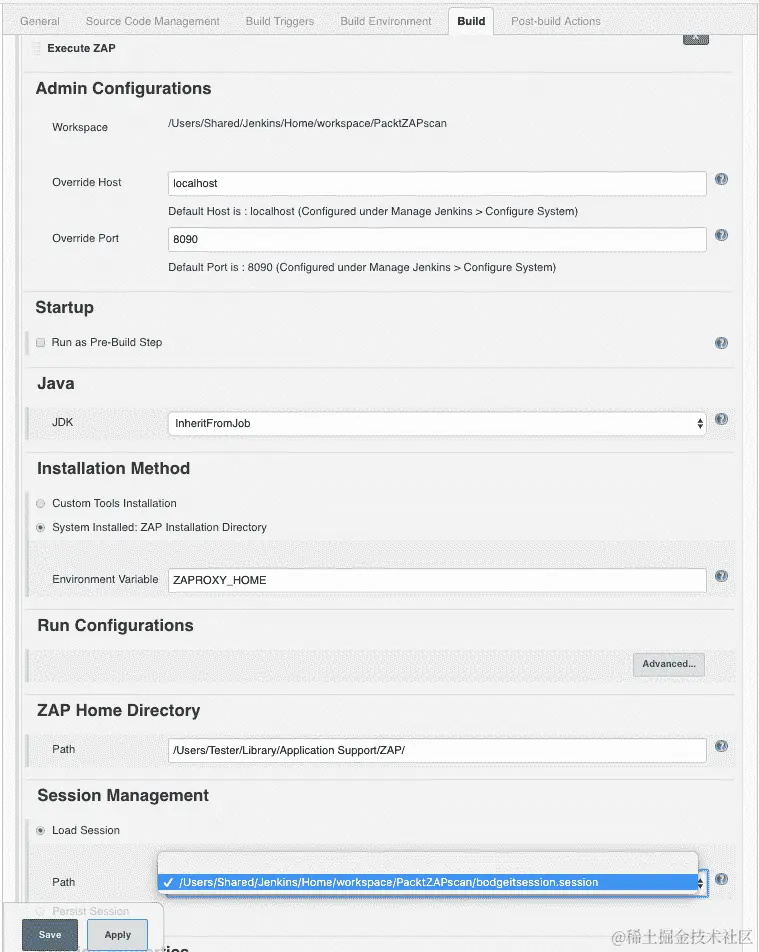The height and width of the screenshot is (952, 759).
Task: Select Custom Tools Installation radio button
Action: (41, 503)
